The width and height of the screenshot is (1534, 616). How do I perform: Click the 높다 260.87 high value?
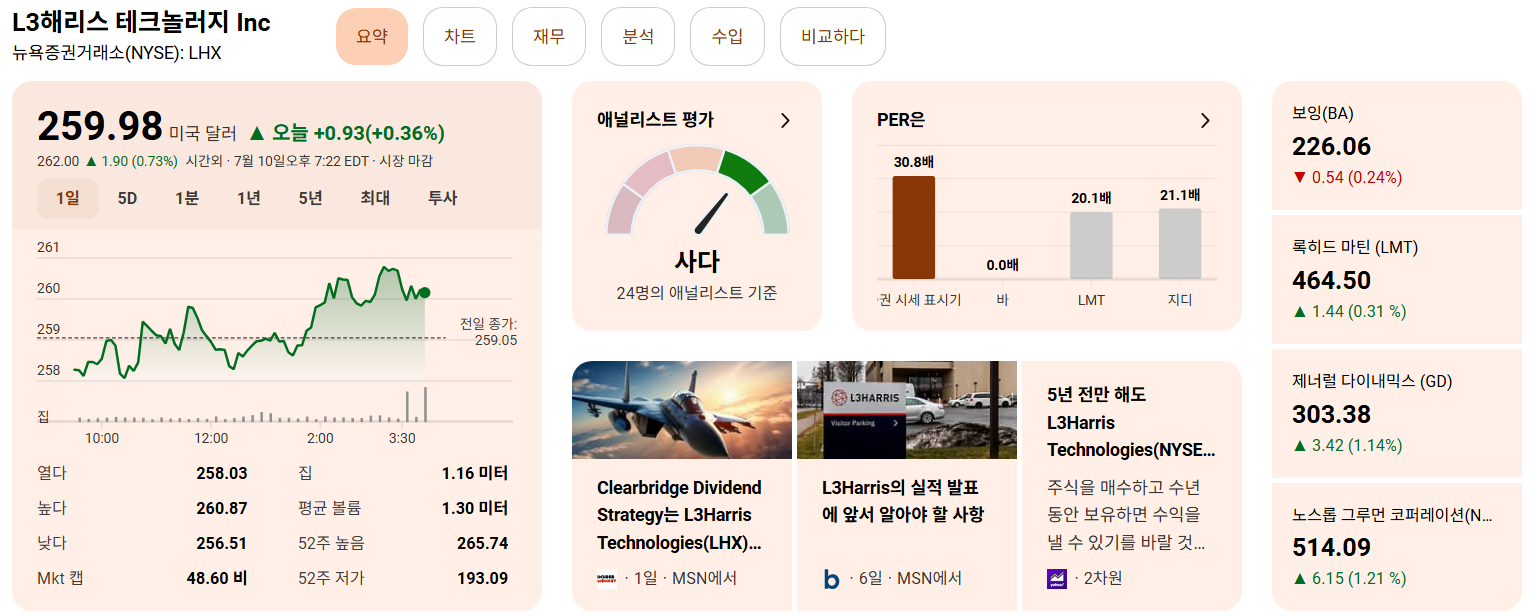[222, 508]
